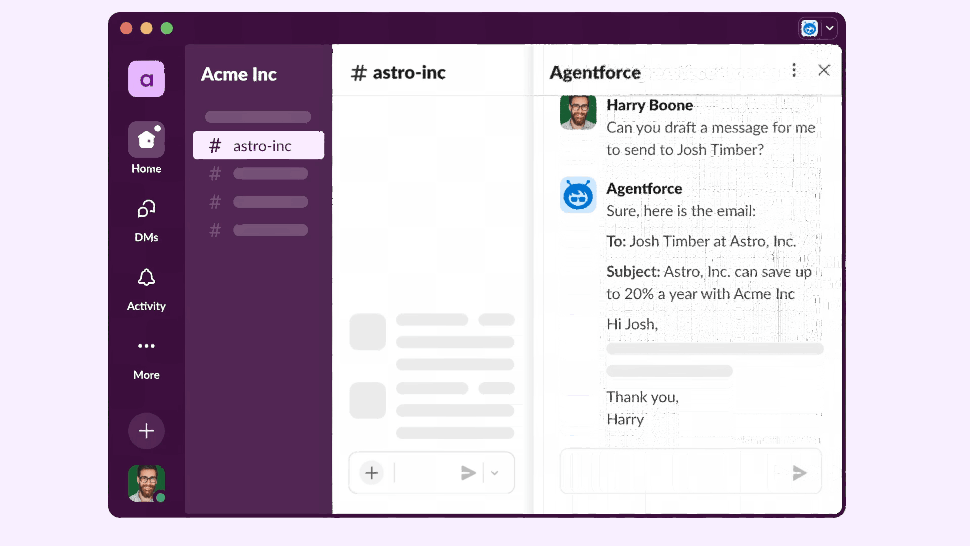The height and width of the screenshot is (546, 970).
Task: Send the message in astro-inc composer
Action: [x=468, y=473]
